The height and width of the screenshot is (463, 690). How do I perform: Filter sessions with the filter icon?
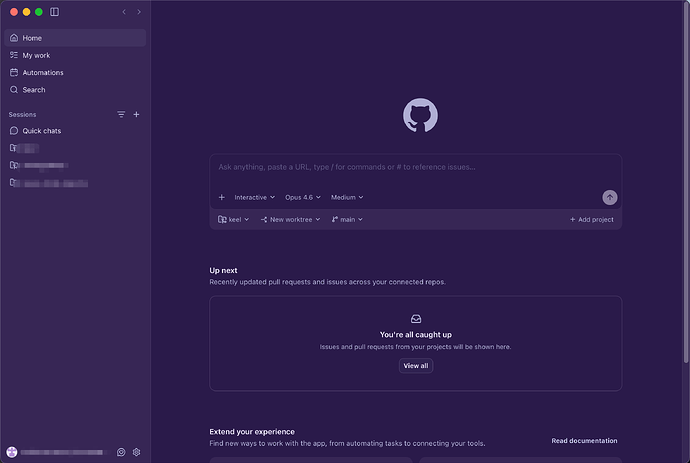pos(121,114)
